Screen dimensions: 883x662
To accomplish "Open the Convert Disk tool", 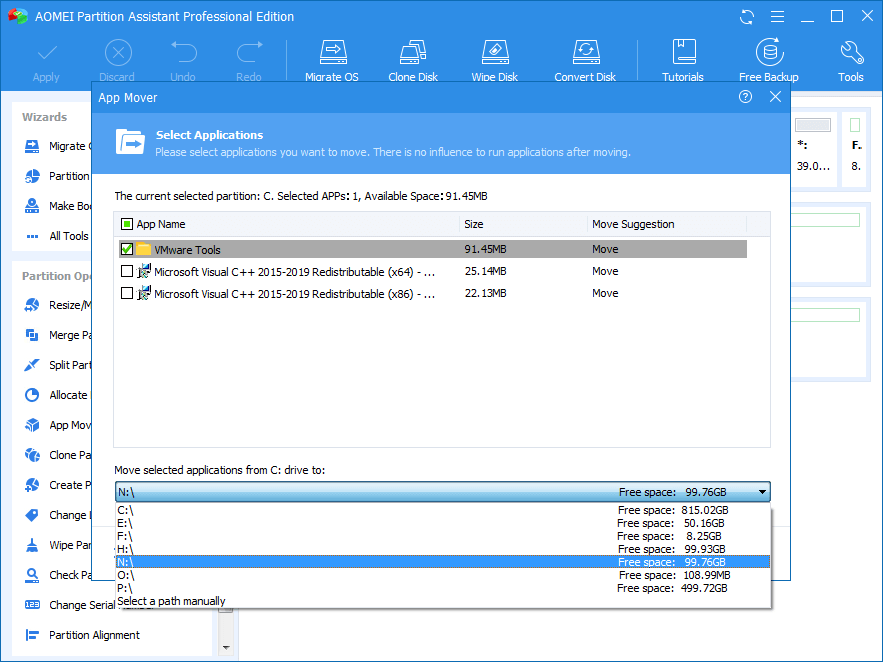I will pyautogui.click(x=585, y=58).
